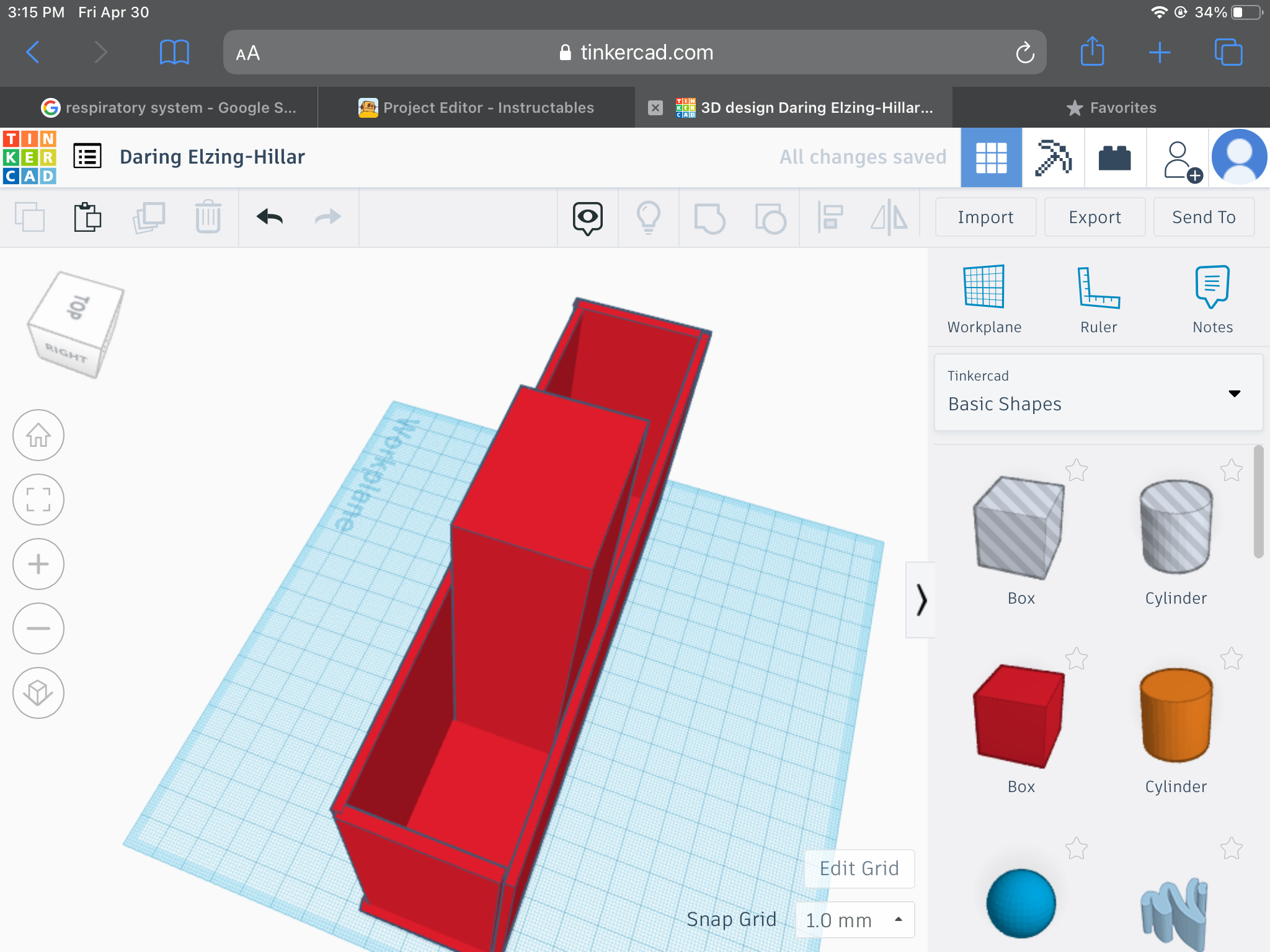
Task: Redo the last action
Action: point(328,217)
